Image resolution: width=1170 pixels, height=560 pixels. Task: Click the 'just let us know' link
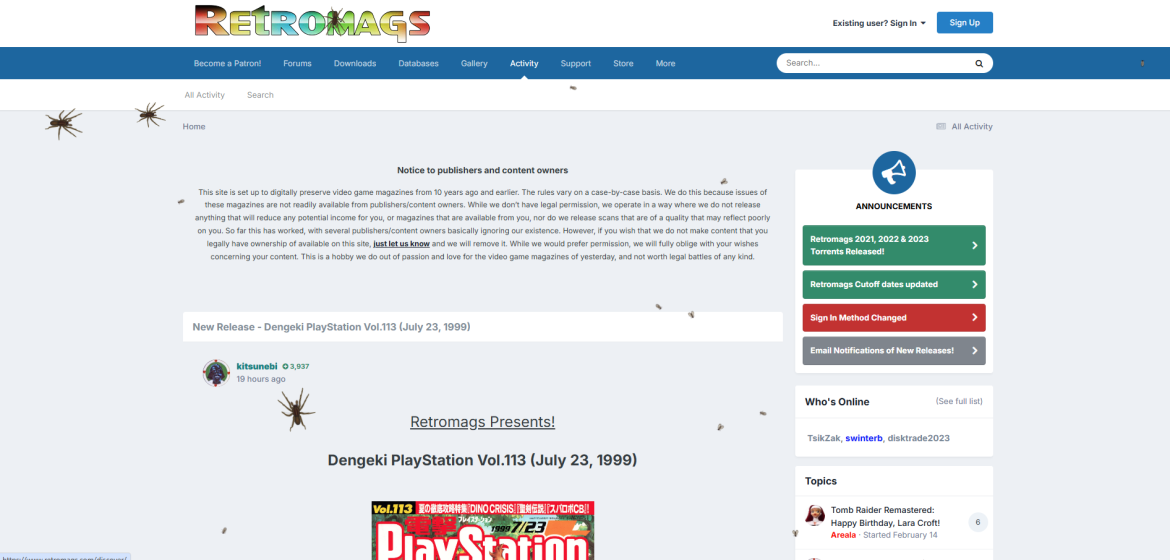[x=401, y=243]
